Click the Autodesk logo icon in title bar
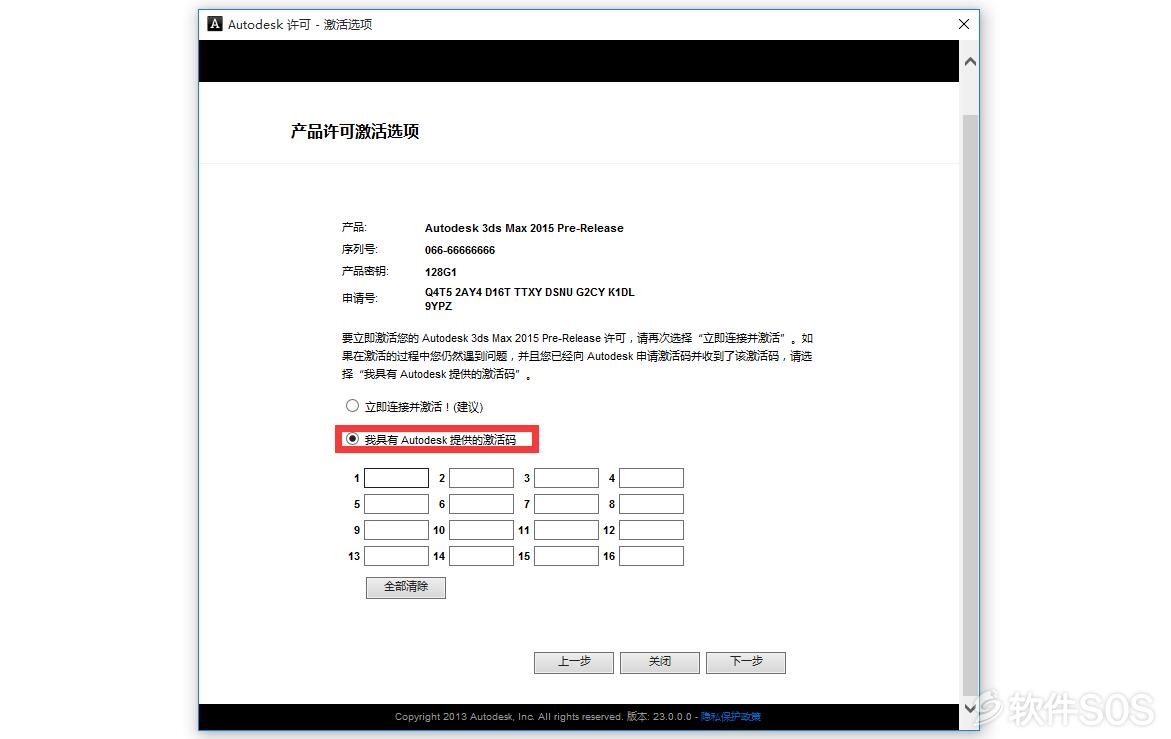Screen dimensions: 1171x739 click(x=215, y=24)
